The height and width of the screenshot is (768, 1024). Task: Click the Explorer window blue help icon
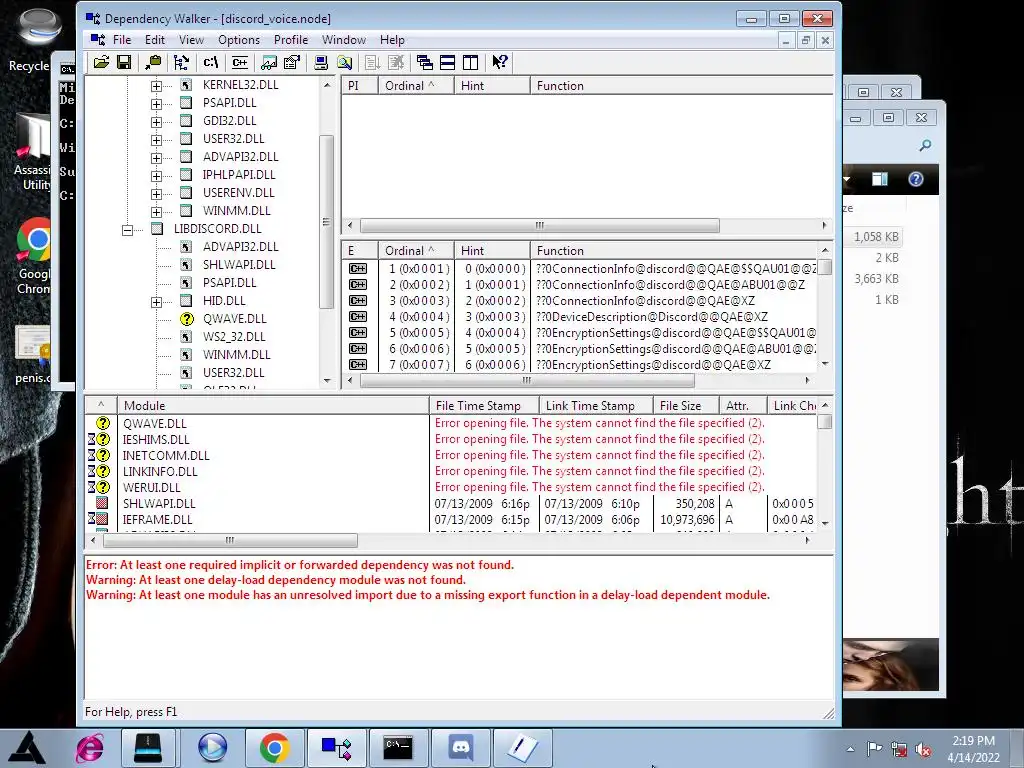[916, 179]
